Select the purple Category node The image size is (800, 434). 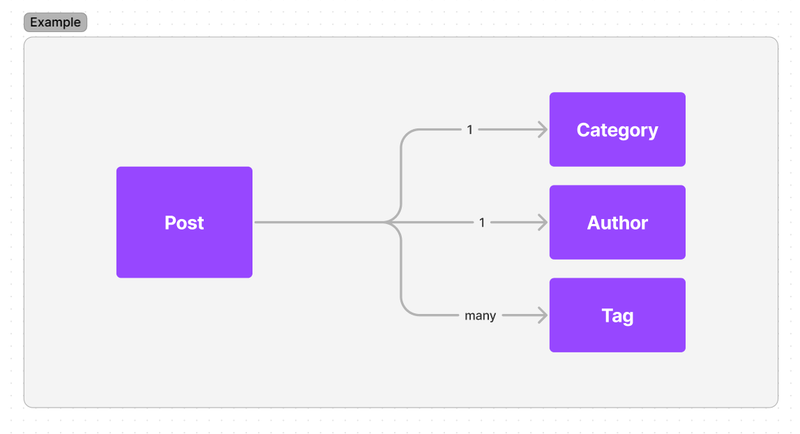[617, 130]
